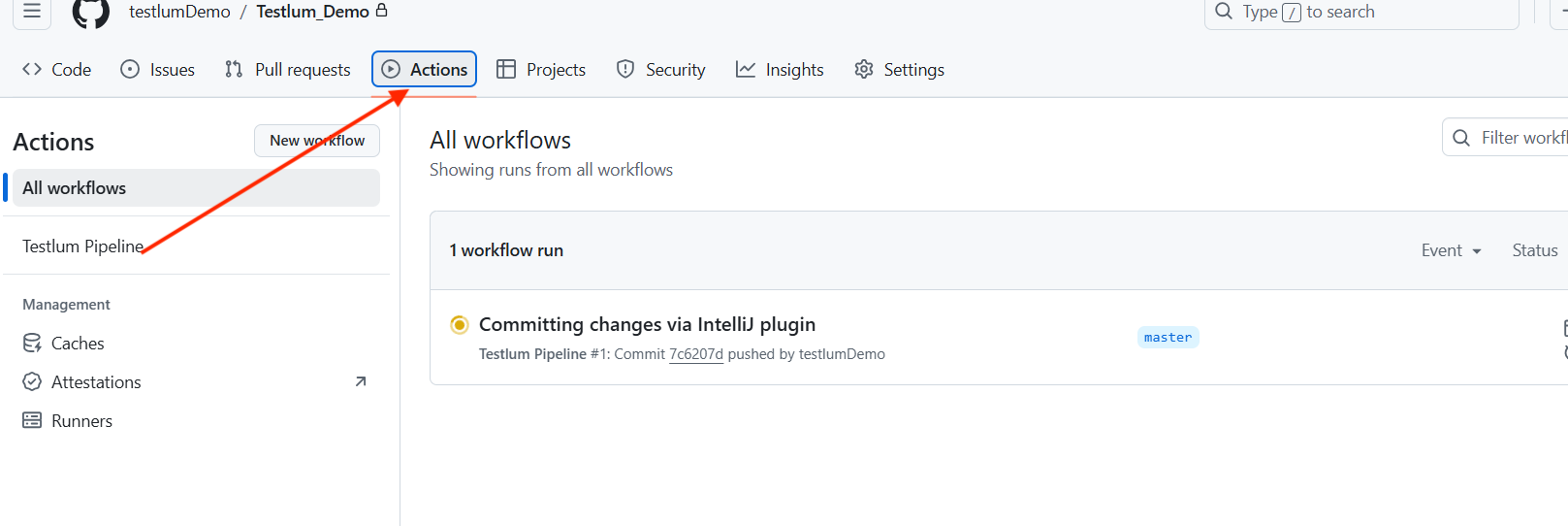Switch to the Pull requests tab
The height and width of the screenshot is (526, 1568).
[287, 70]
